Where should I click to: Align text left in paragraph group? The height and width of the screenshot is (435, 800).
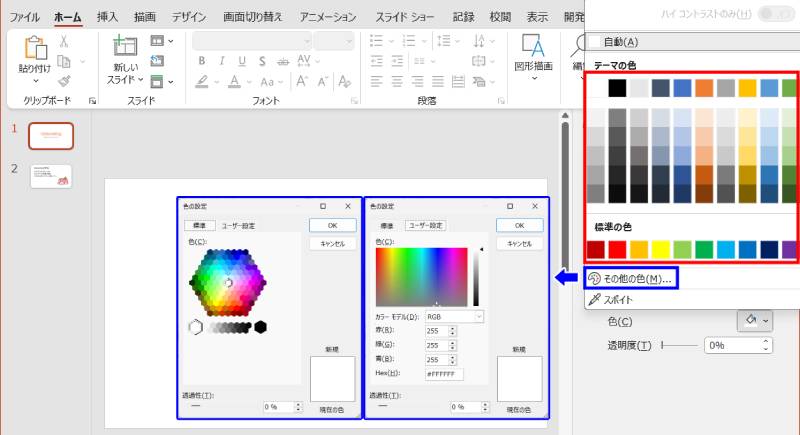tap(377, 82)
